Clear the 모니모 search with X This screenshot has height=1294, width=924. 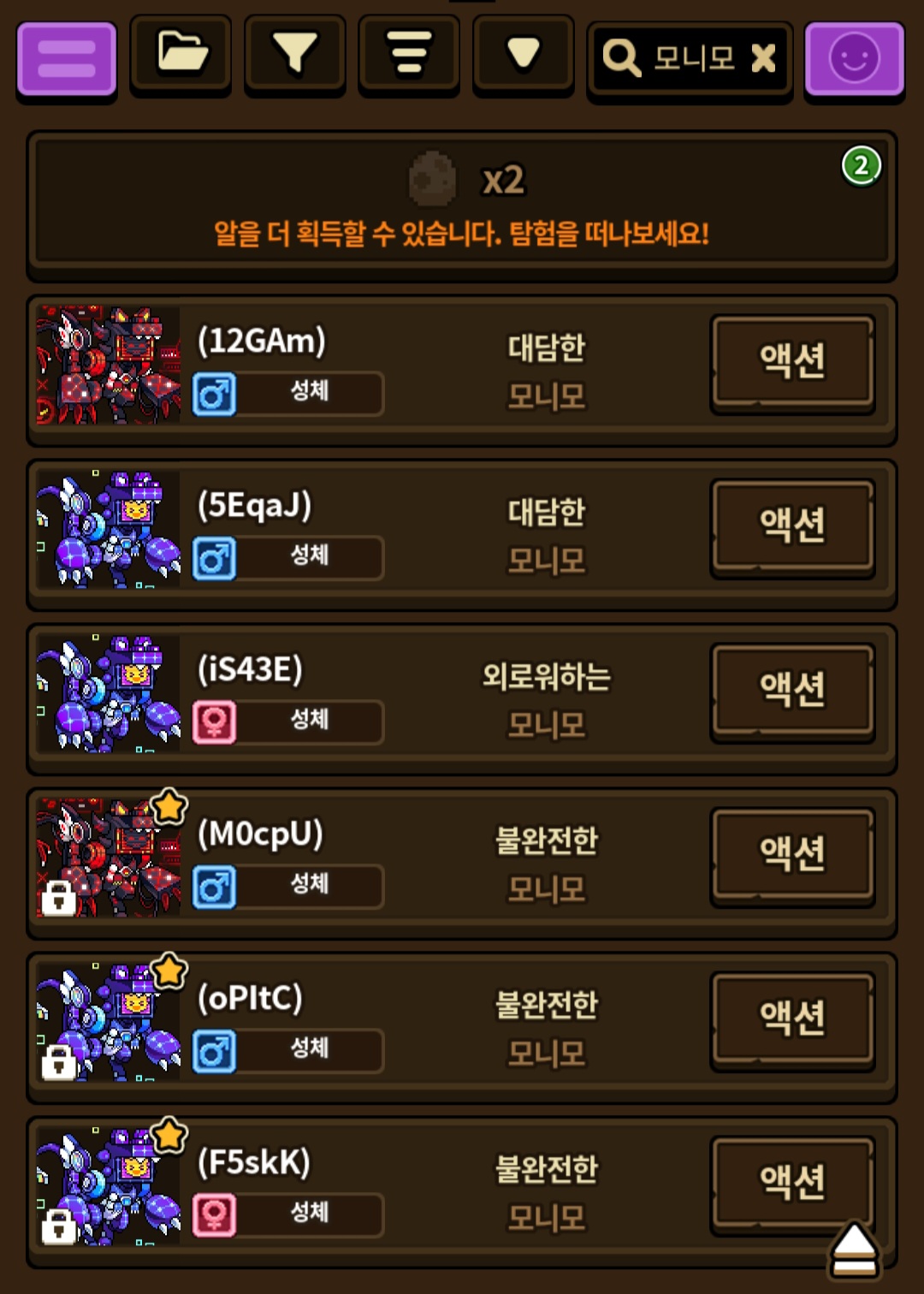[x=763, y=58]
